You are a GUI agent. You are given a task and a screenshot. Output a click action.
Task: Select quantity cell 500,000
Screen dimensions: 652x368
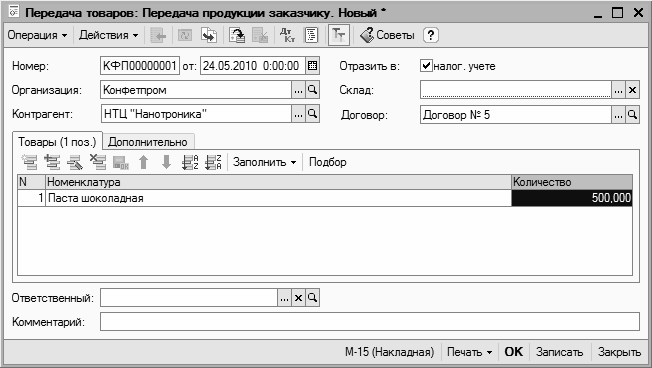[x=572, y=198]
